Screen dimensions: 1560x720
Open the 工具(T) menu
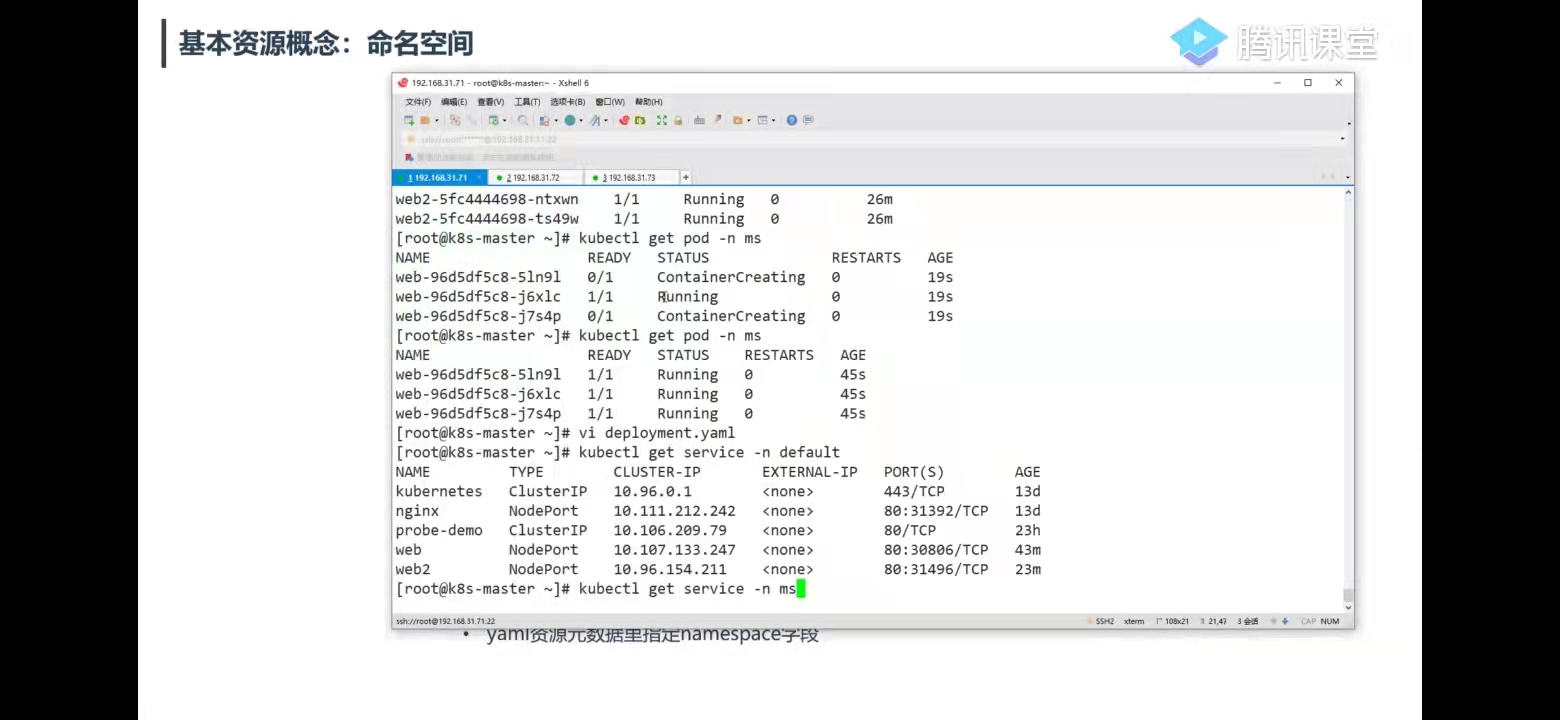(x=527, y=102)
